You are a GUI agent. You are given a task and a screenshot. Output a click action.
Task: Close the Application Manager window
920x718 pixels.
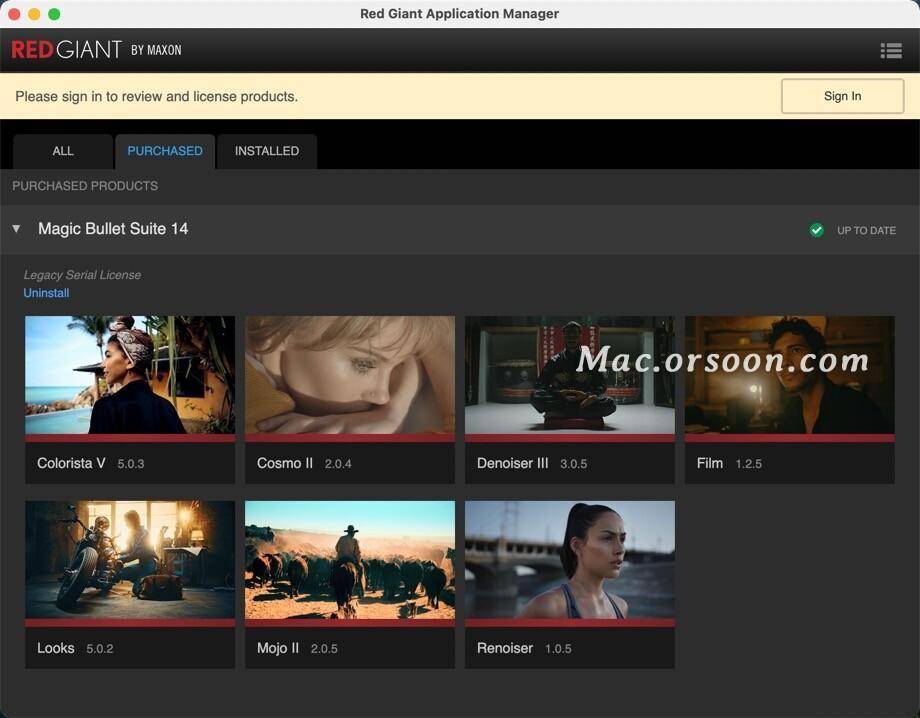pos(15,14)
